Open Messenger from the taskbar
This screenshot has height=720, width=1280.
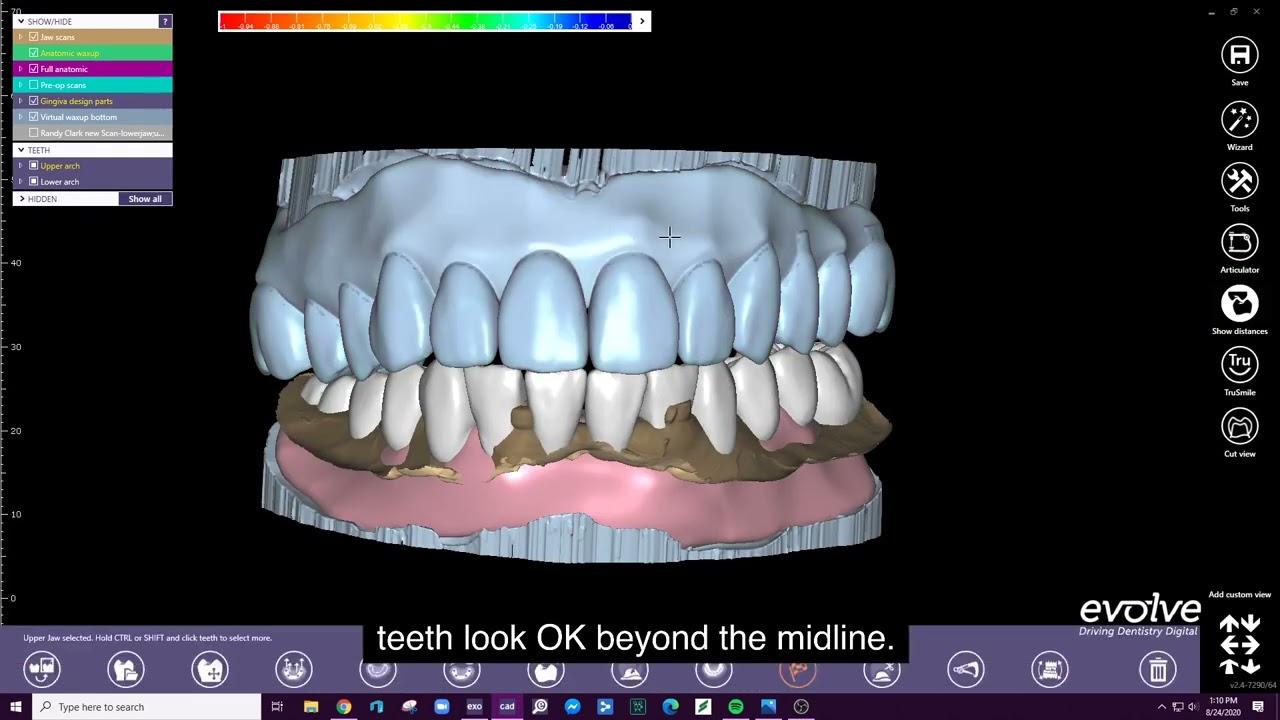coord(572,707)
